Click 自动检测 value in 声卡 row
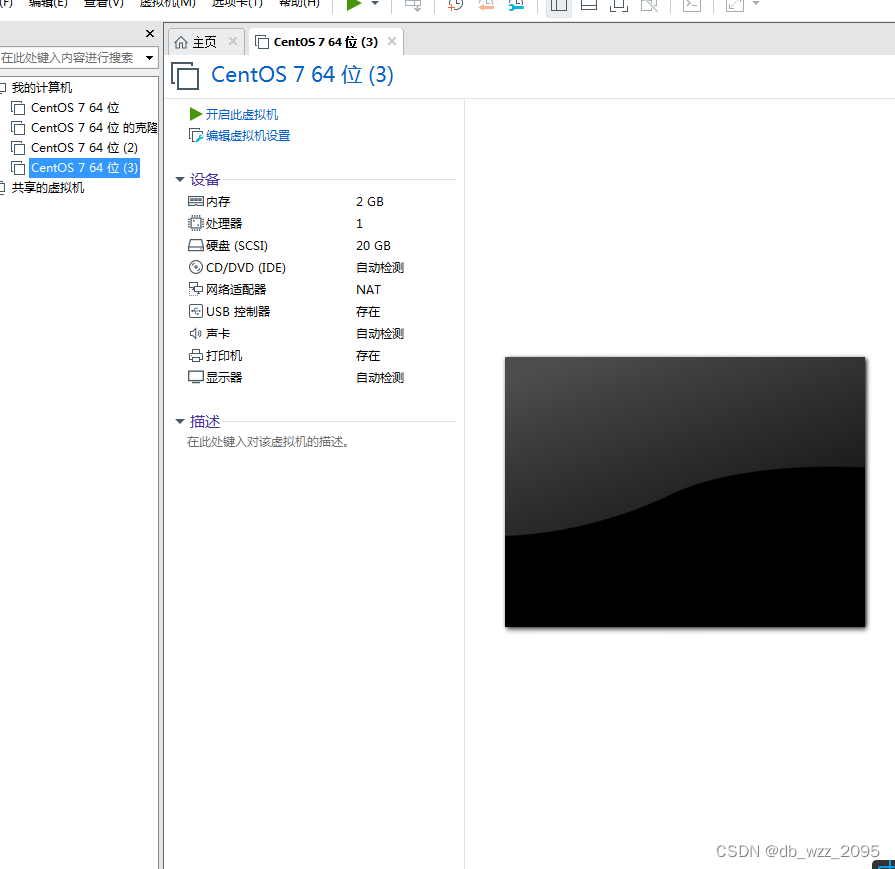 point(380,333)
